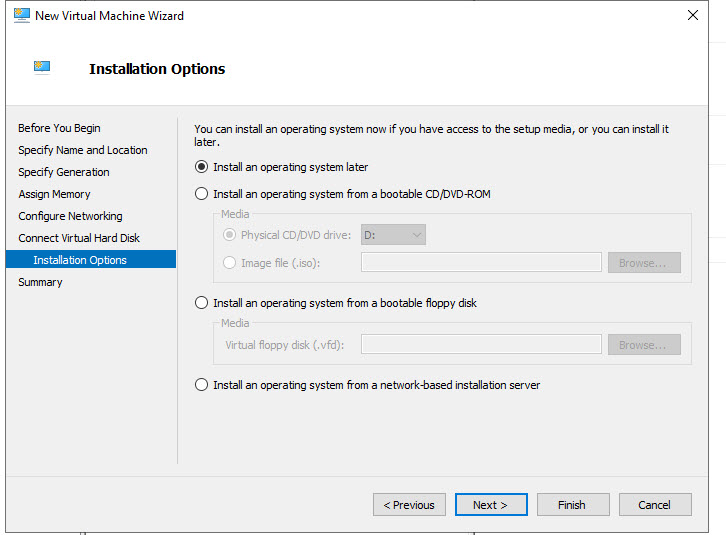Open the Assign Memory step
Screen dimensions: 726x535
click(x=54, y=194)
